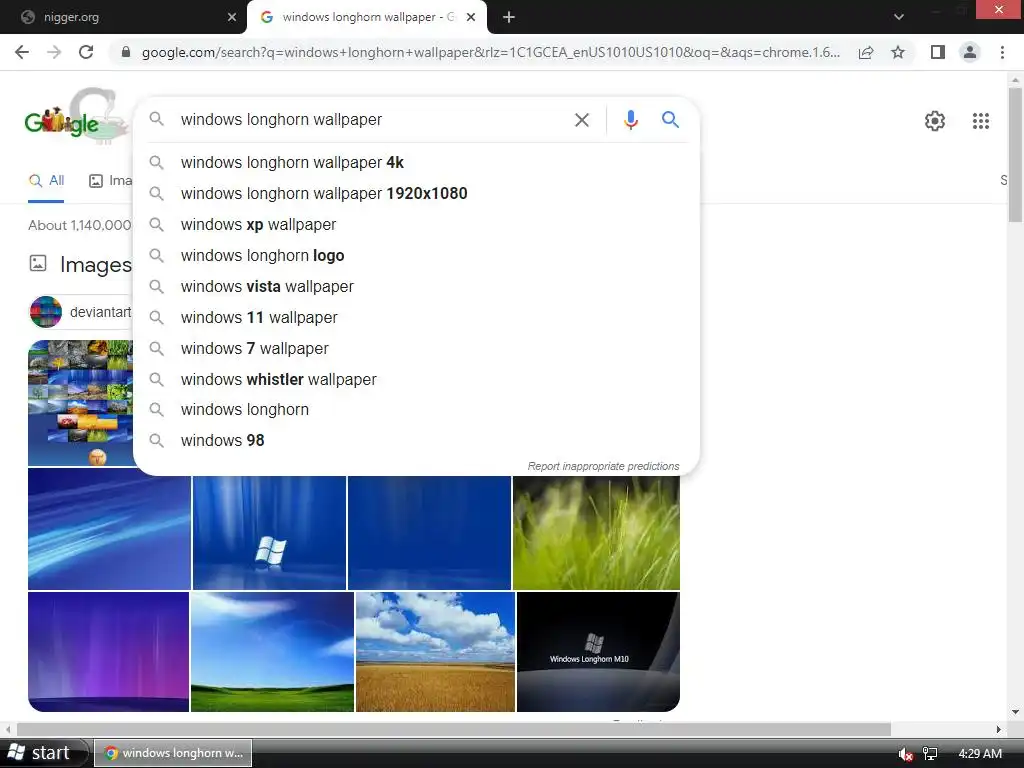Click inside the search text field

pyautogui.click(x=372, y=120)
